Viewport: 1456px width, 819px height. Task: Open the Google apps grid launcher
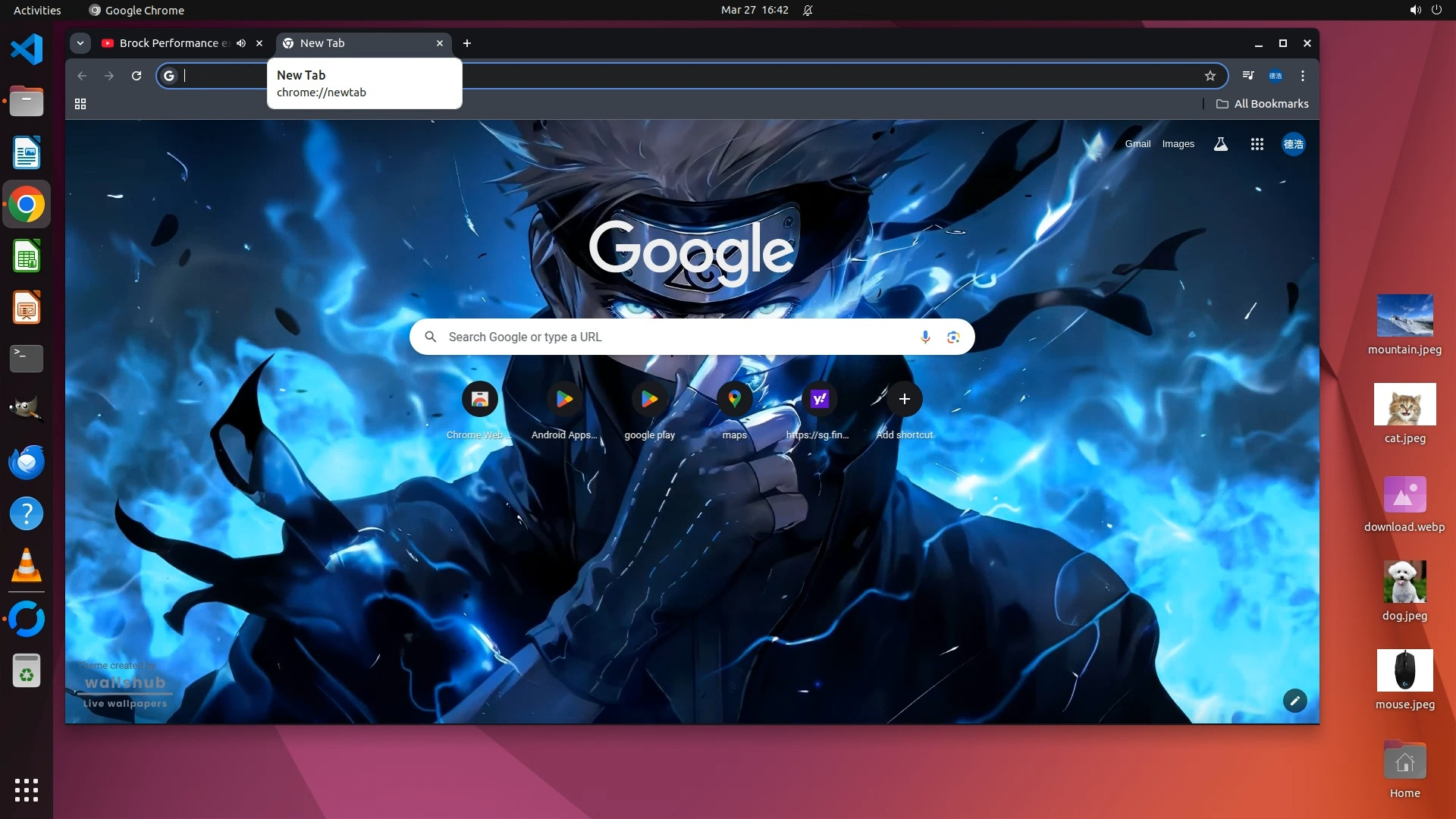[1257, 144]
